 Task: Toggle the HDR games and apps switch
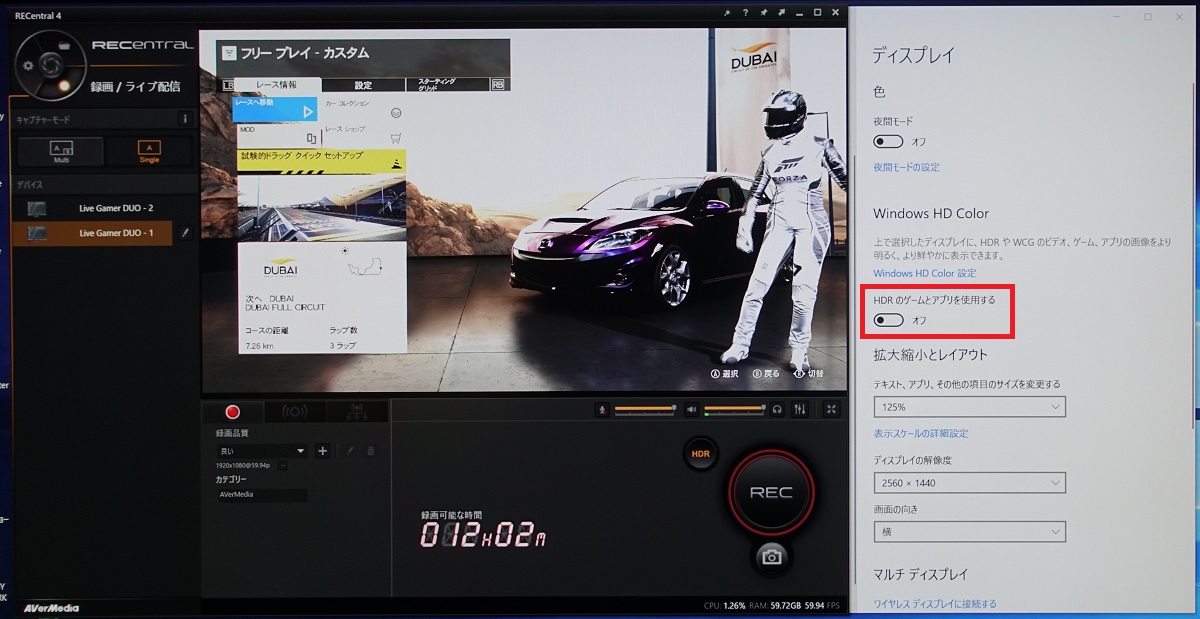[x=889, y=320]
